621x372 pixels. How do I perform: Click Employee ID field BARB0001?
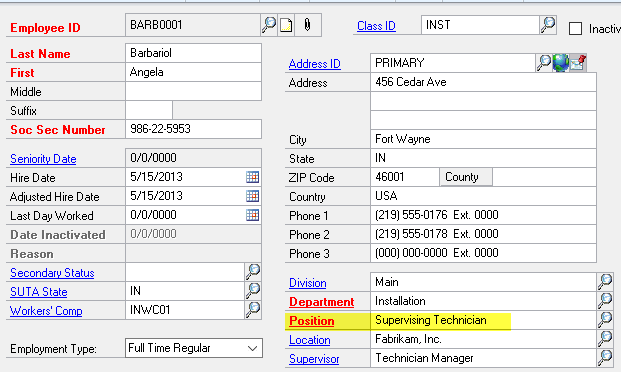point(193,25)
